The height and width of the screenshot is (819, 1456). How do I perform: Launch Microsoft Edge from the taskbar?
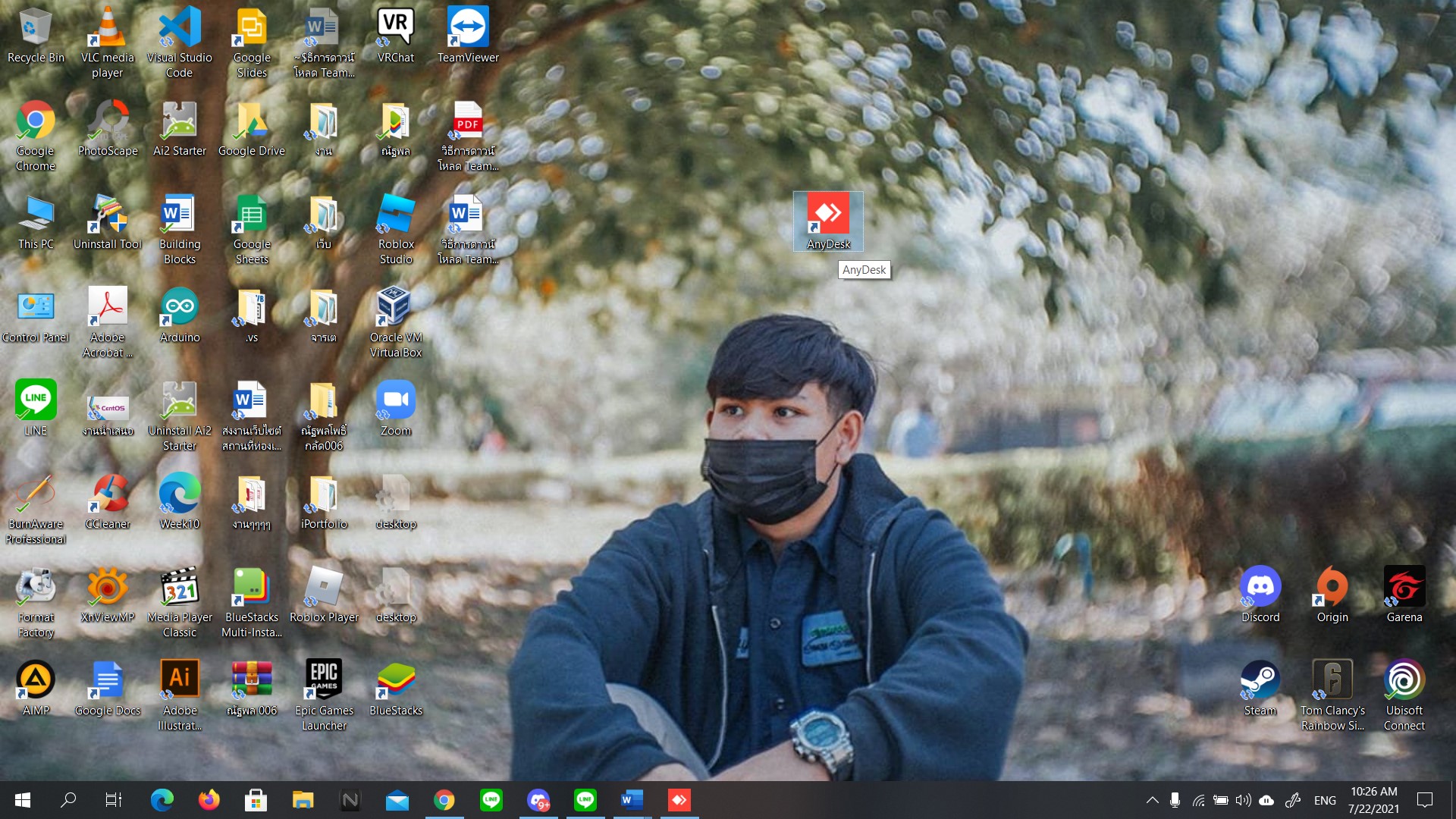tap(162, 800)
